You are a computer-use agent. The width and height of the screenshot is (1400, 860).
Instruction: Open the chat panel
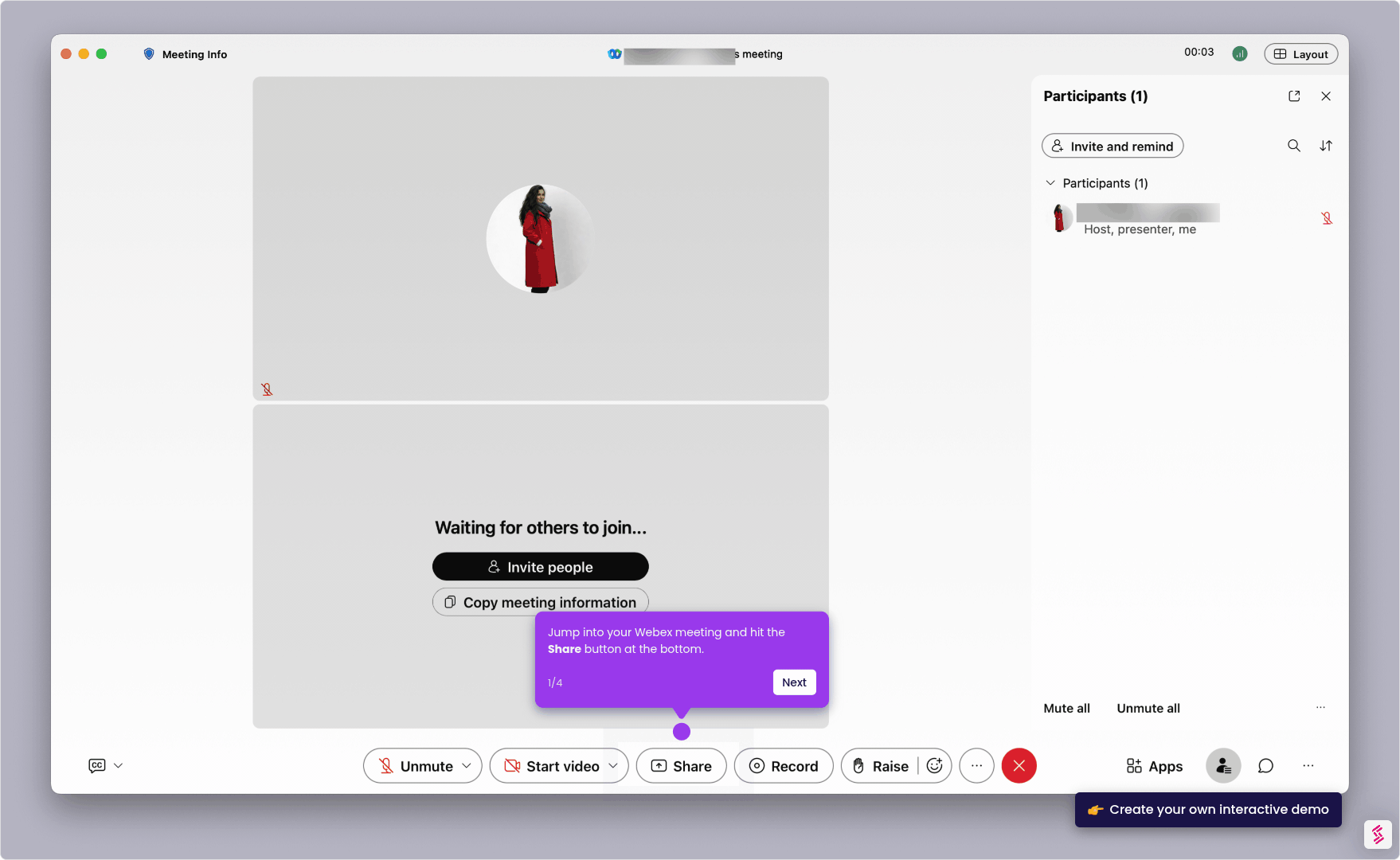(1265, 766)
